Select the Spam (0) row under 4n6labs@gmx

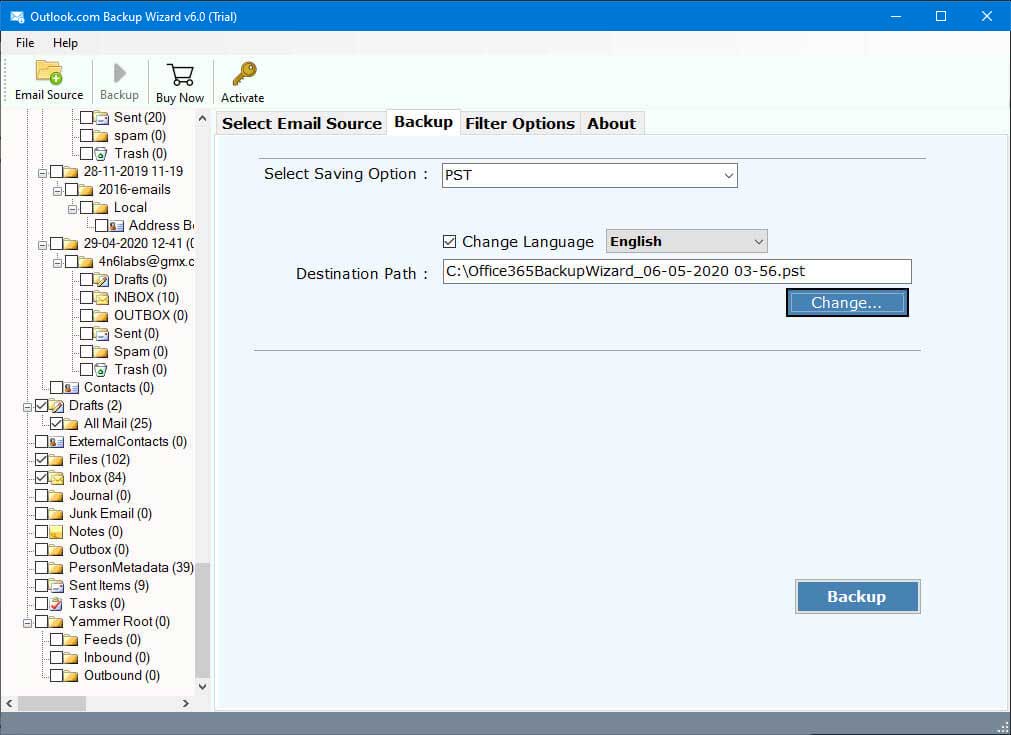[141, 352]
